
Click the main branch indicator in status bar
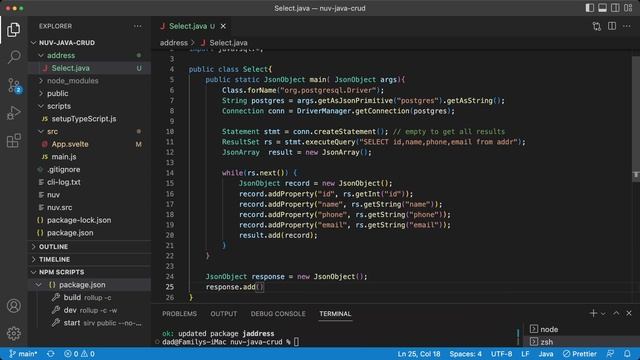pyautogui.click(x=23, y=354)
